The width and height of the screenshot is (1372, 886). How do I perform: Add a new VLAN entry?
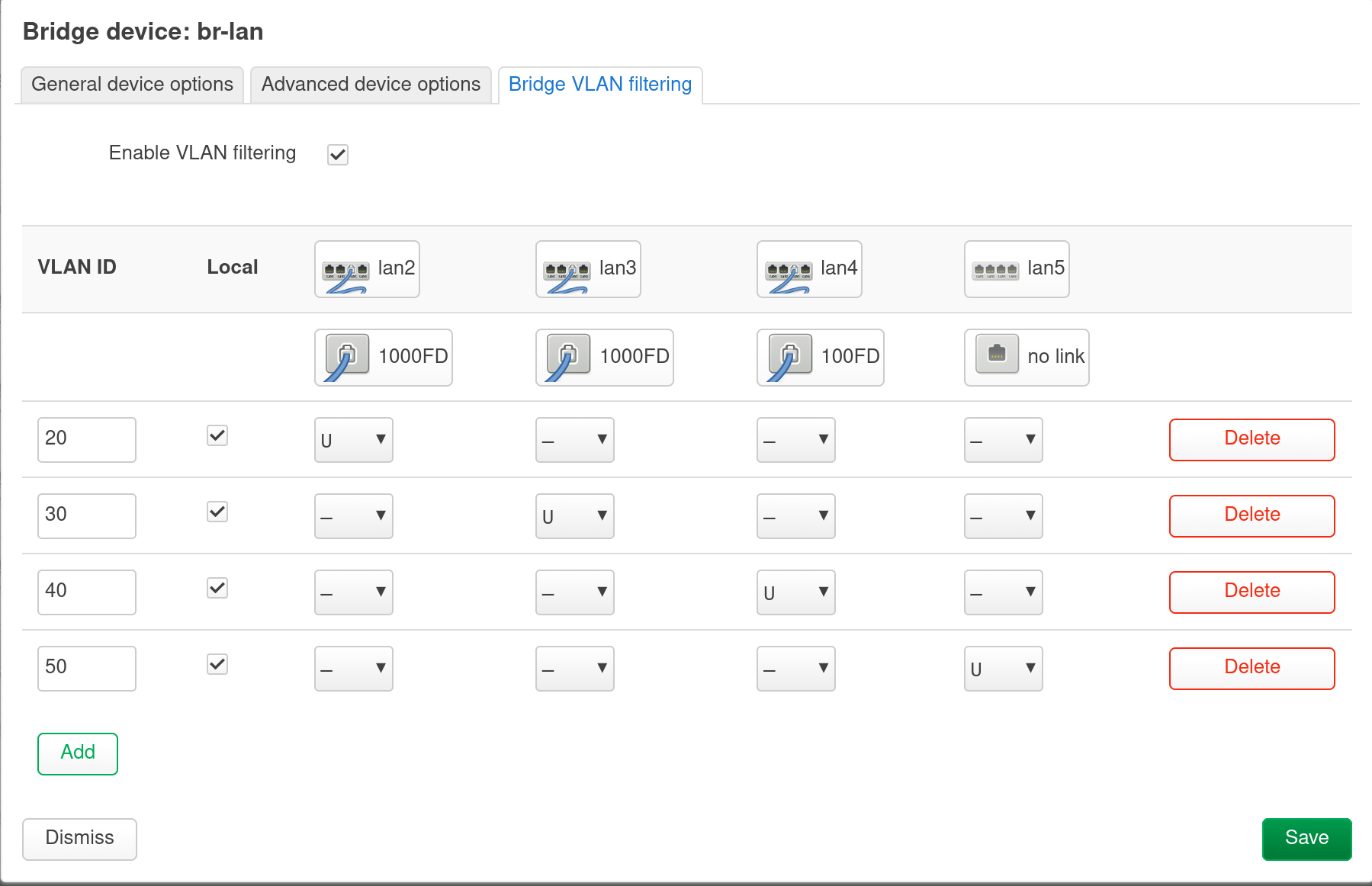pyautogui.click(x=78, y=753)
